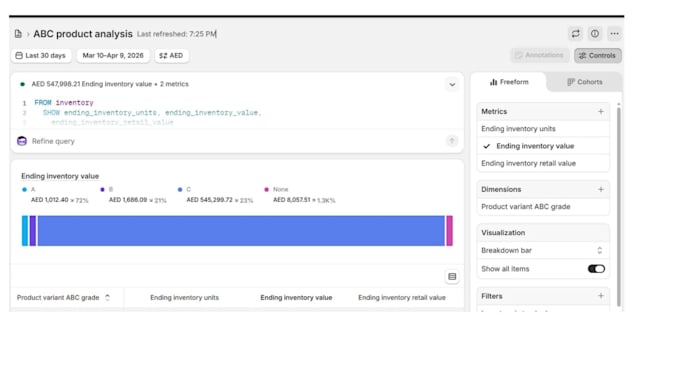The height and width of the screenshot is (367, 680).
Task: Switch to the Freeform tab
Action: pos(509,82)
